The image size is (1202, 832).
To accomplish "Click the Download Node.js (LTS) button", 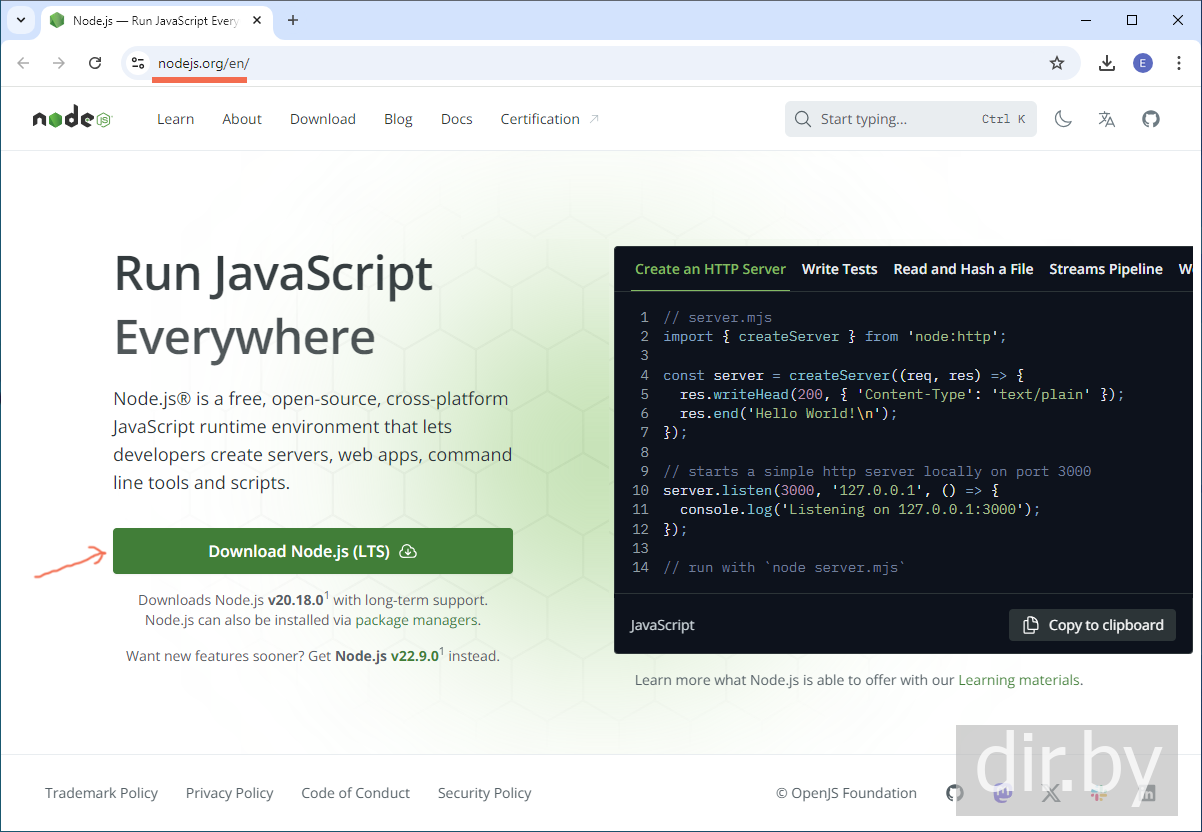I will point(312,551).
